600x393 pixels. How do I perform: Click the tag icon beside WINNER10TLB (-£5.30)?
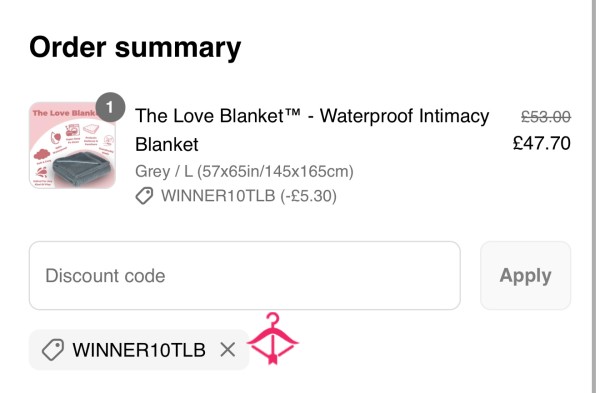(x=144, y=196)
